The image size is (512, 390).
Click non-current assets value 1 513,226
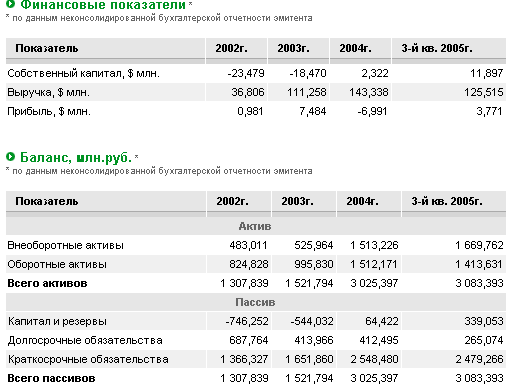click(x=374, y=246)
